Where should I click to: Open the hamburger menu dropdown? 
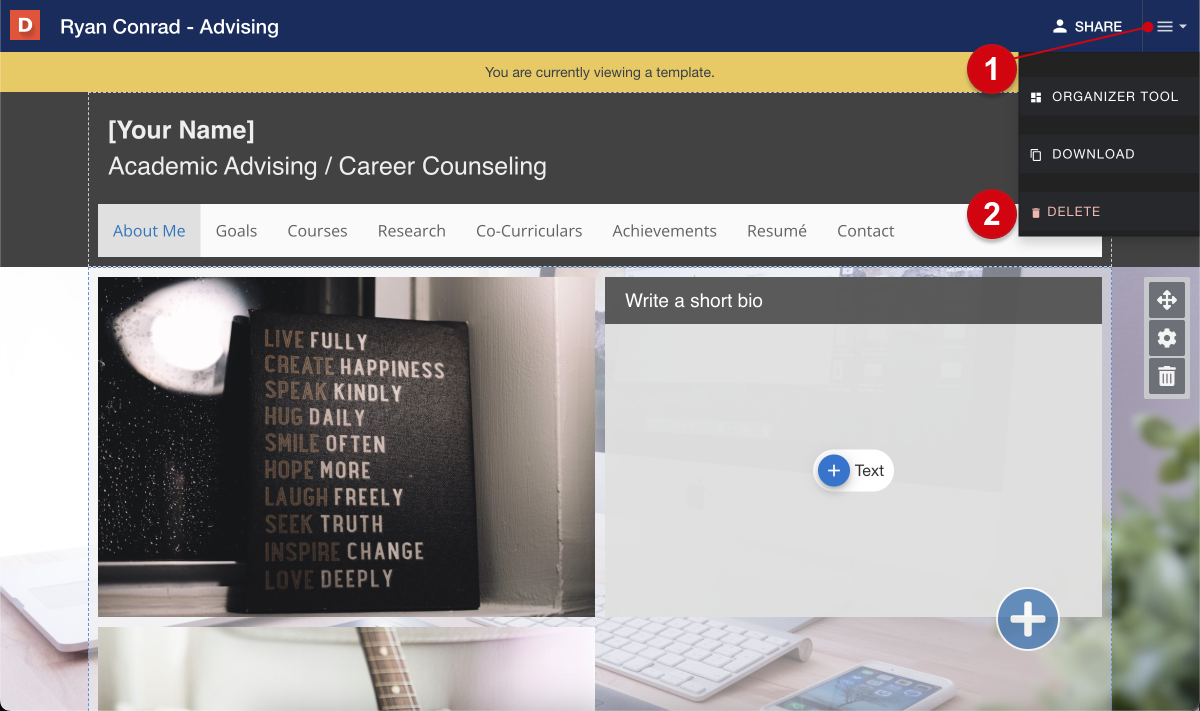tap(1170, 27)
